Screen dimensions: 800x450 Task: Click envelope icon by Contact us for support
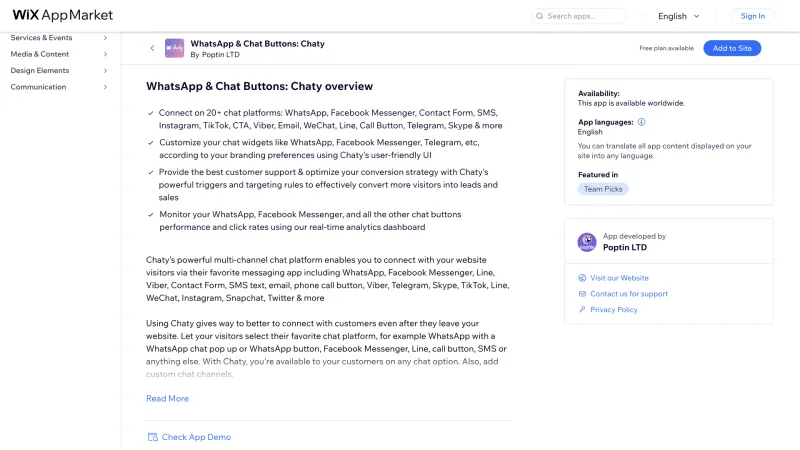582,294
